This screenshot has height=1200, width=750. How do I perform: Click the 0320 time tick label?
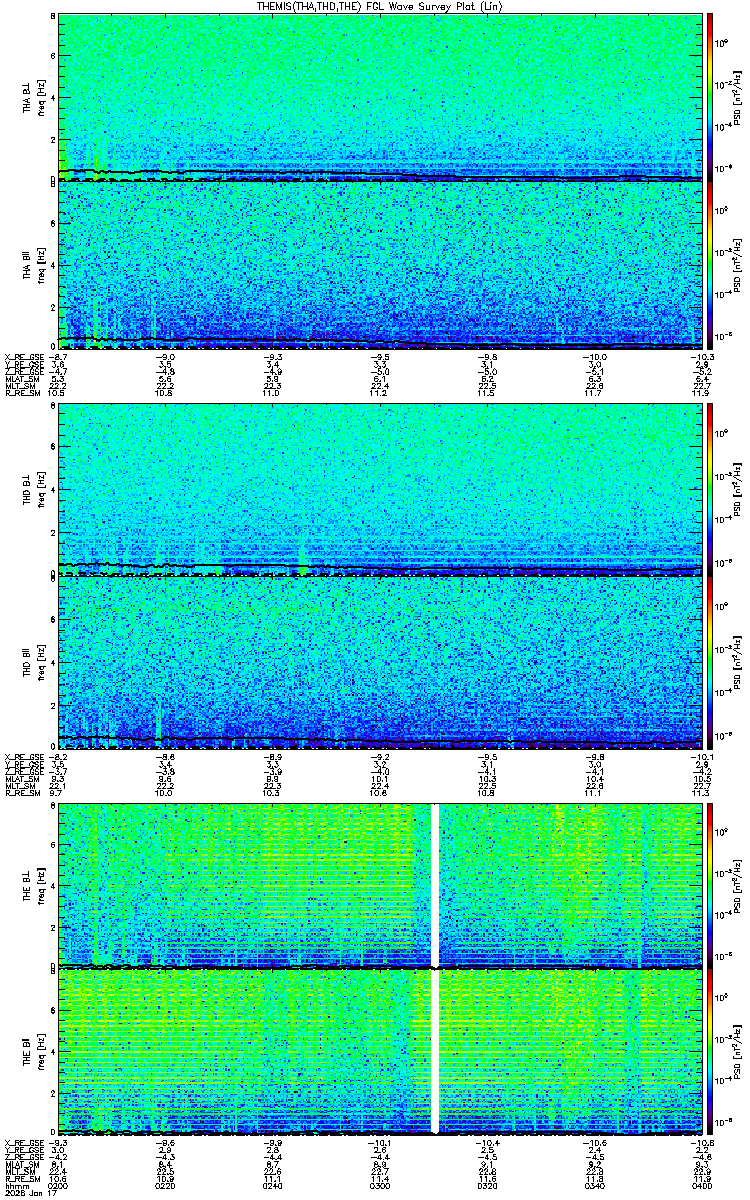pyautogui.click(x=487, y=1185)
